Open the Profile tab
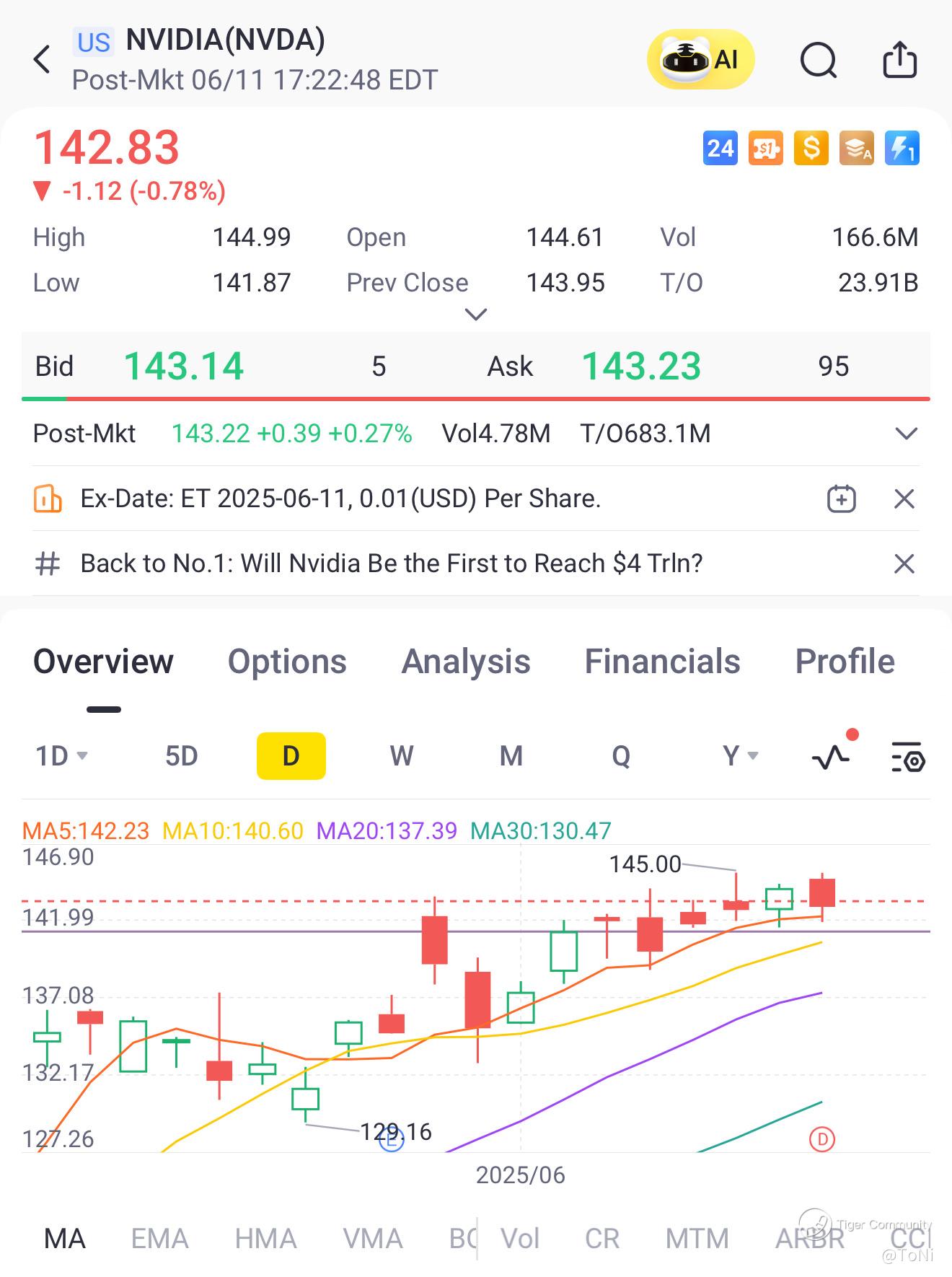 [x=845, y=662]
